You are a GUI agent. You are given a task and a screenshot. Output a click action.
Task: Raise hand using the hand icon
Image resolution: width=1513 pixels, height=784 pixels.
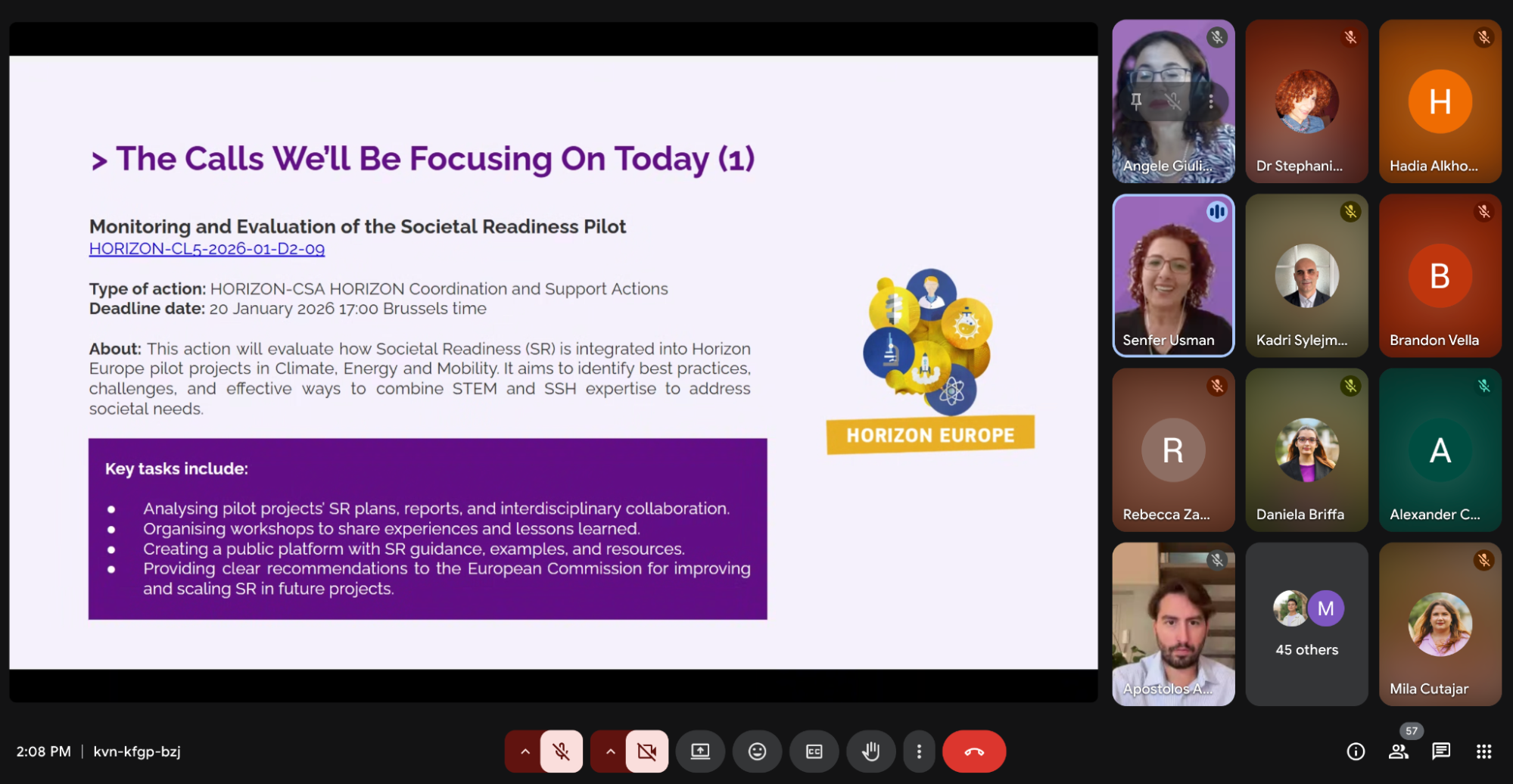tap(870, 751)
